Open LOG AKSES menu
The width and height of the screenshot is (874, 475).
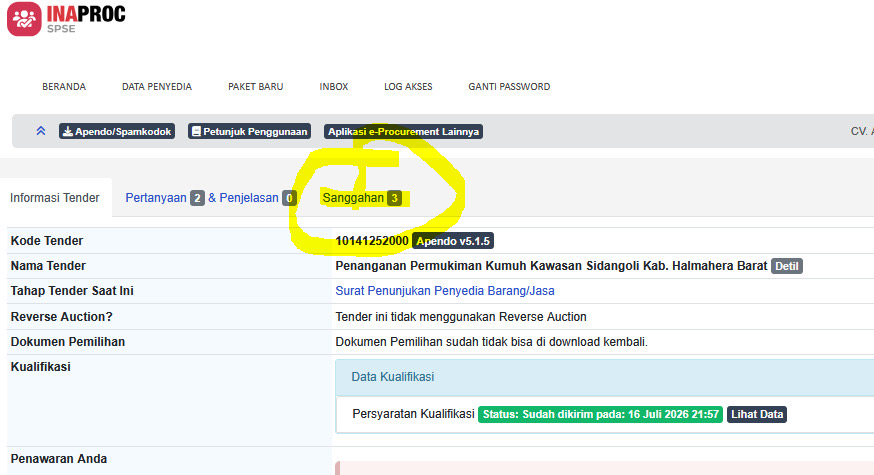(x=408, y=86)
